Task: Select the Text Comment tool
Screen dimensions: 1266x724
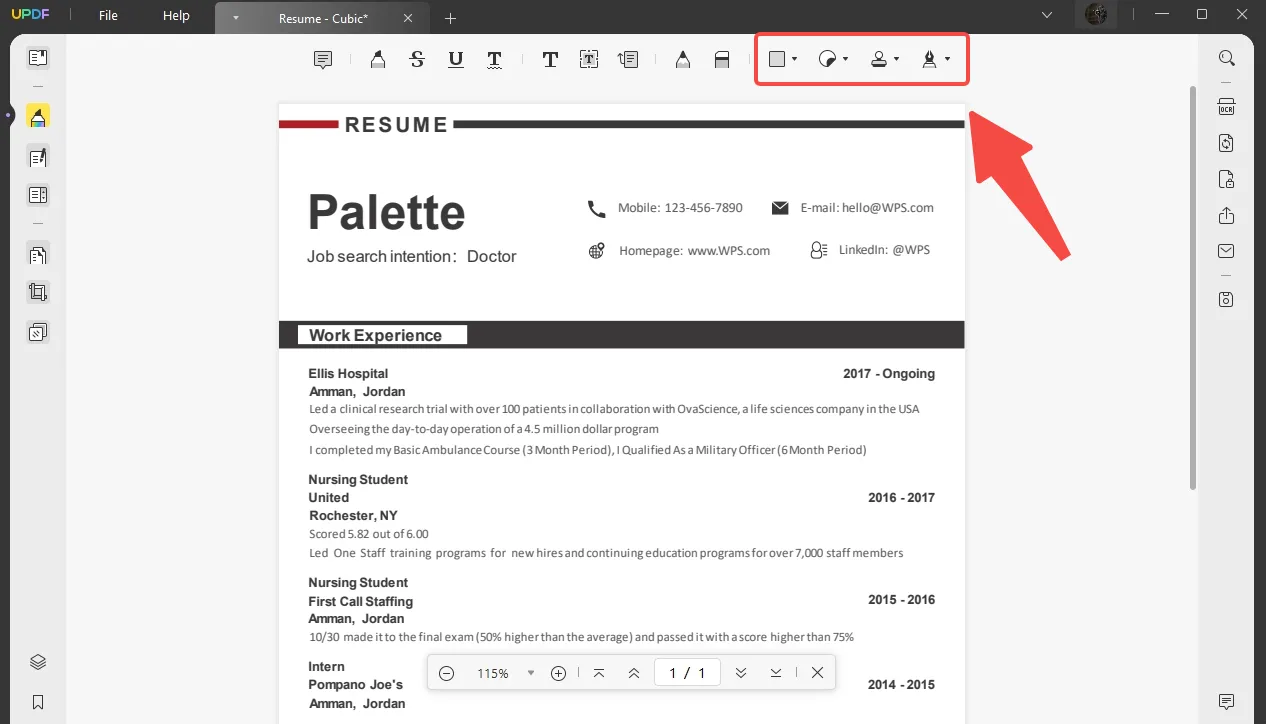Action: [550, 60]
